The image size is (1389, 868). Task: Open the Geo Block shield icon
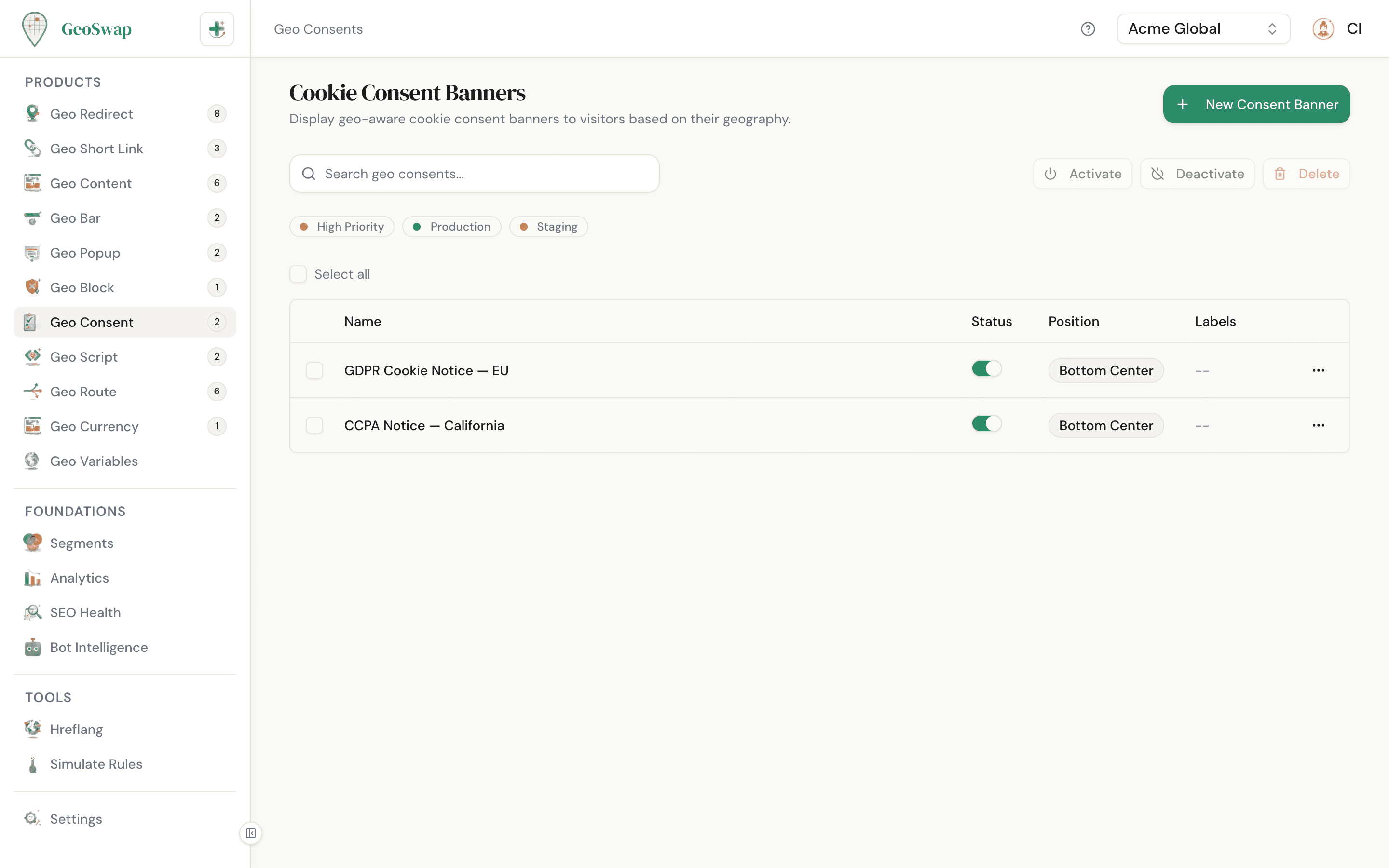click(33, 287)
